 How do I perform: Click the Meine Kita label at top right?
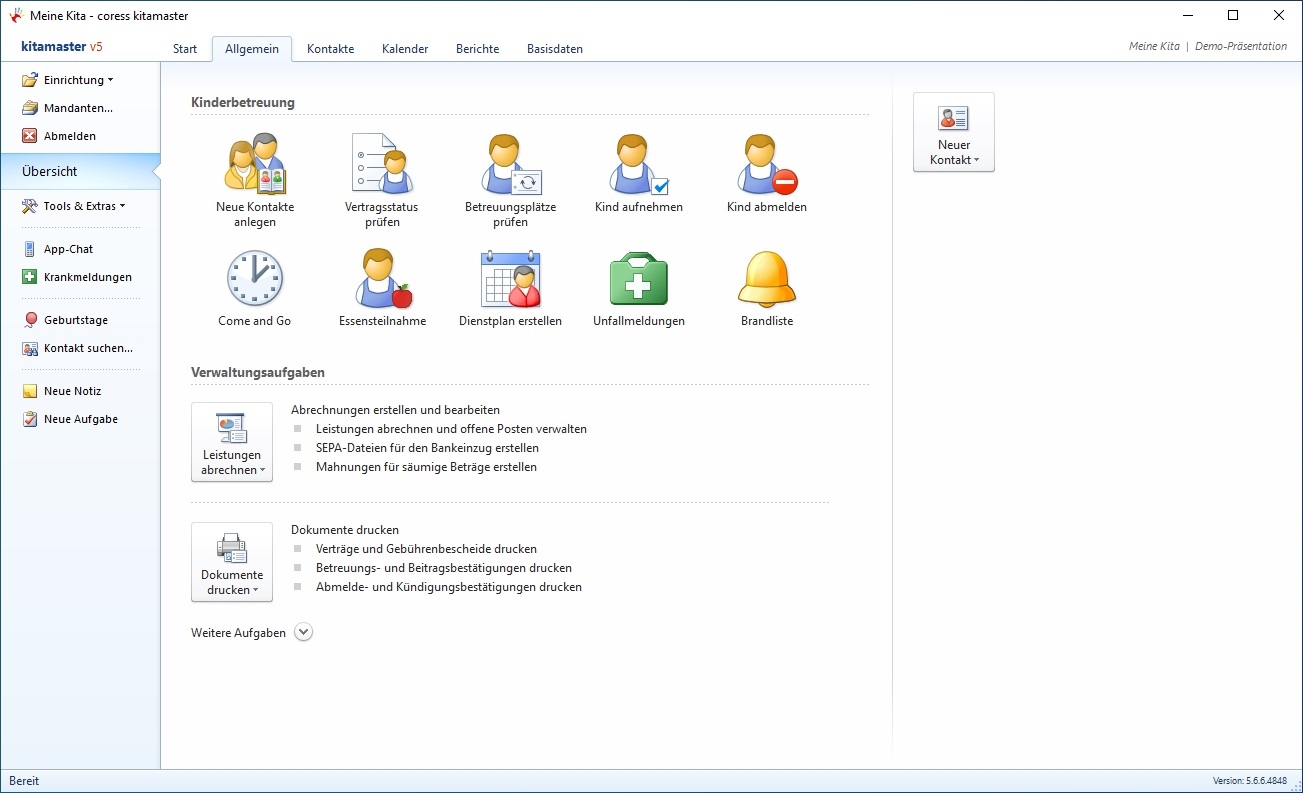coord(1154,46)
